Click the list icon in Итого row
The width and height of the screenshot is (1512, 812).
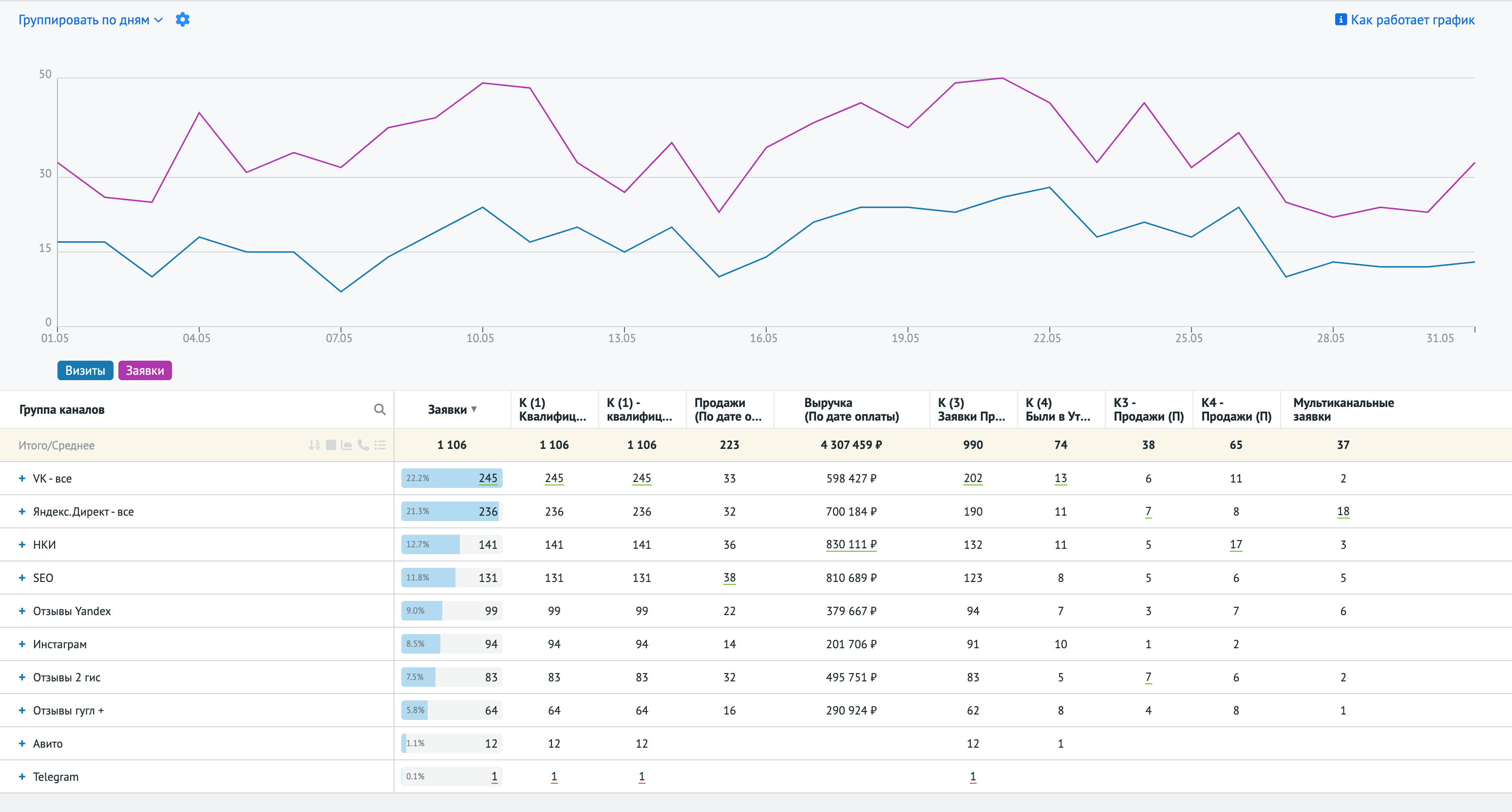point(380,445)
